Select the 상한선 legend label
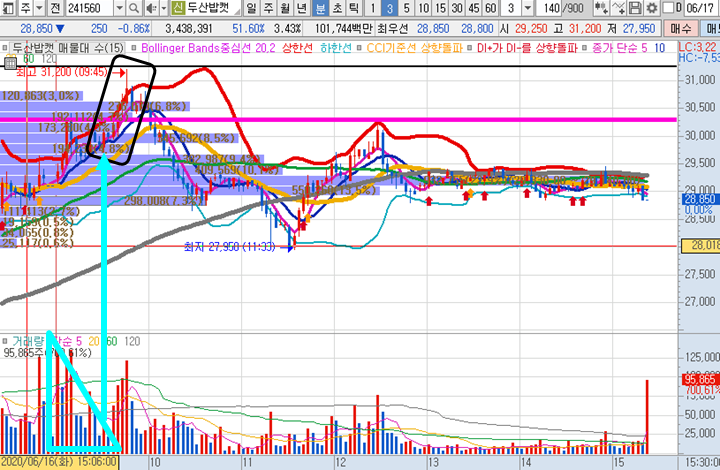 pyautogui.click(x=297, y=48)
